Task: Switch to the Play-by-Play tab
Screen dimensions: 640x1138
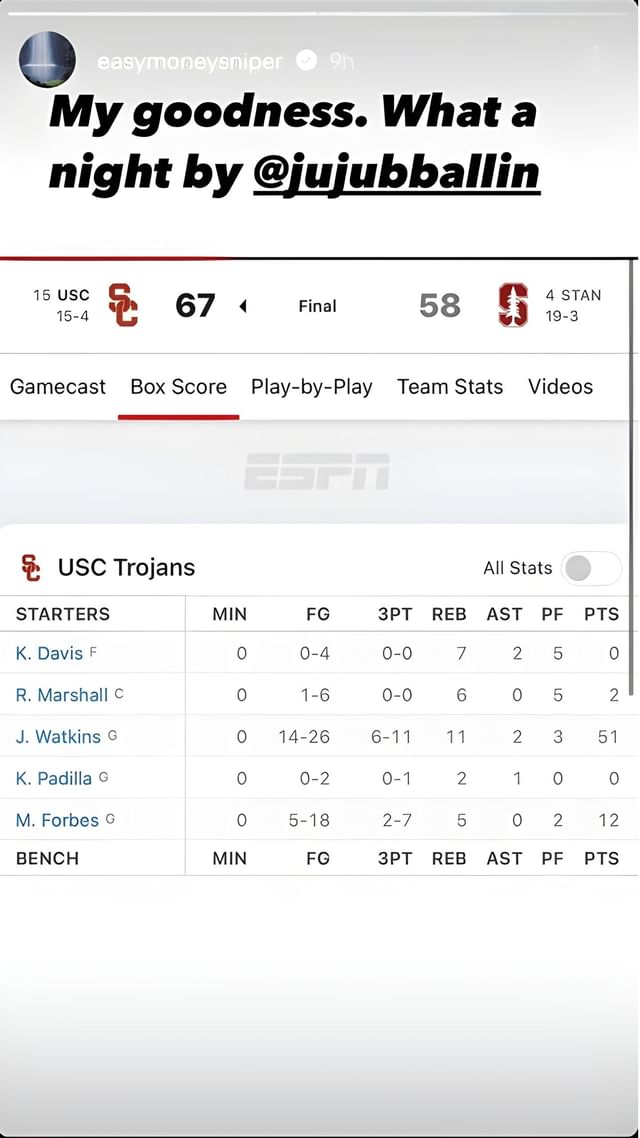Action: pos(312,387)
